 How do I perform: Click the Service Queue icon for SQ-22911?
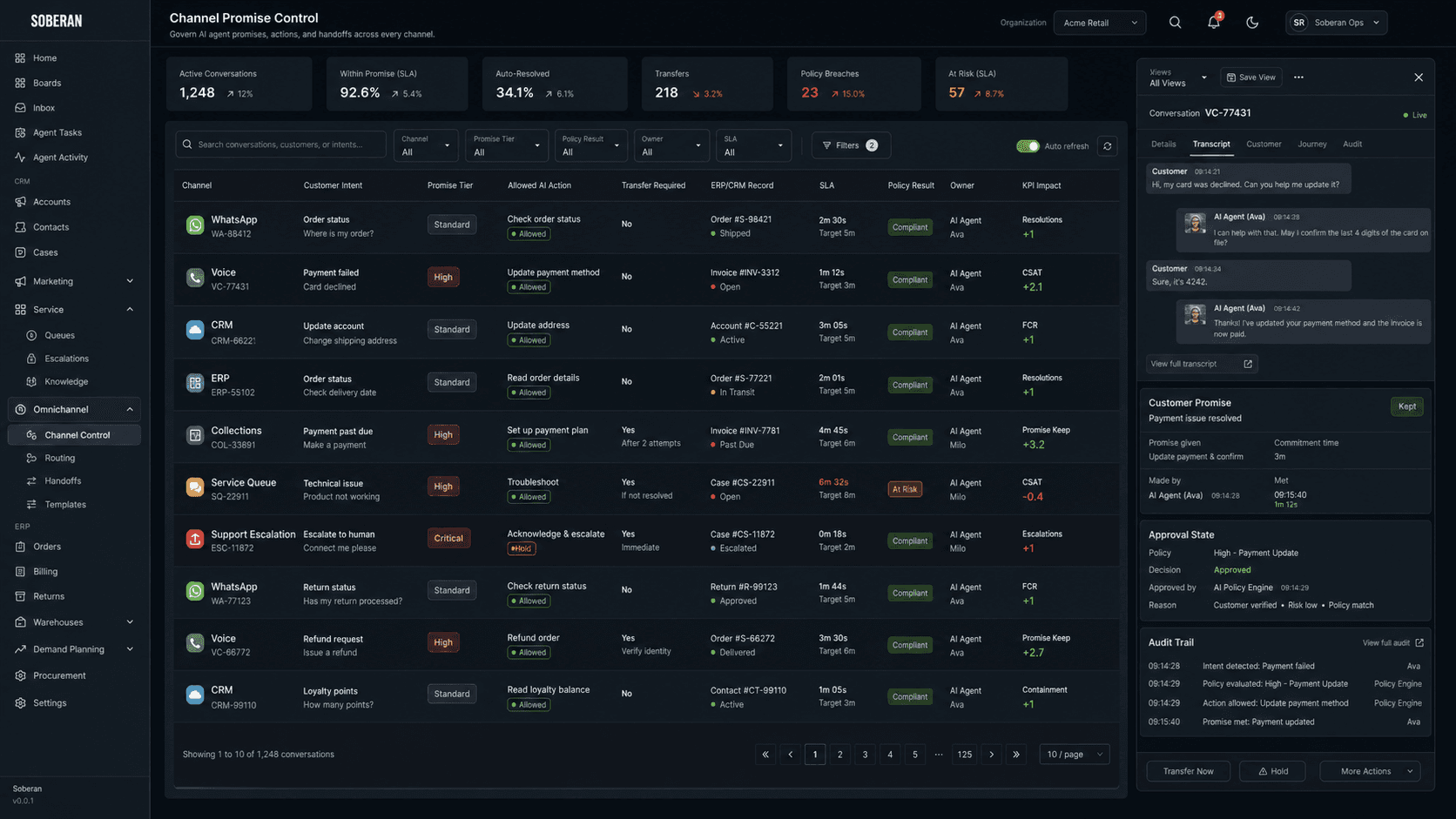tap(195, 487)
